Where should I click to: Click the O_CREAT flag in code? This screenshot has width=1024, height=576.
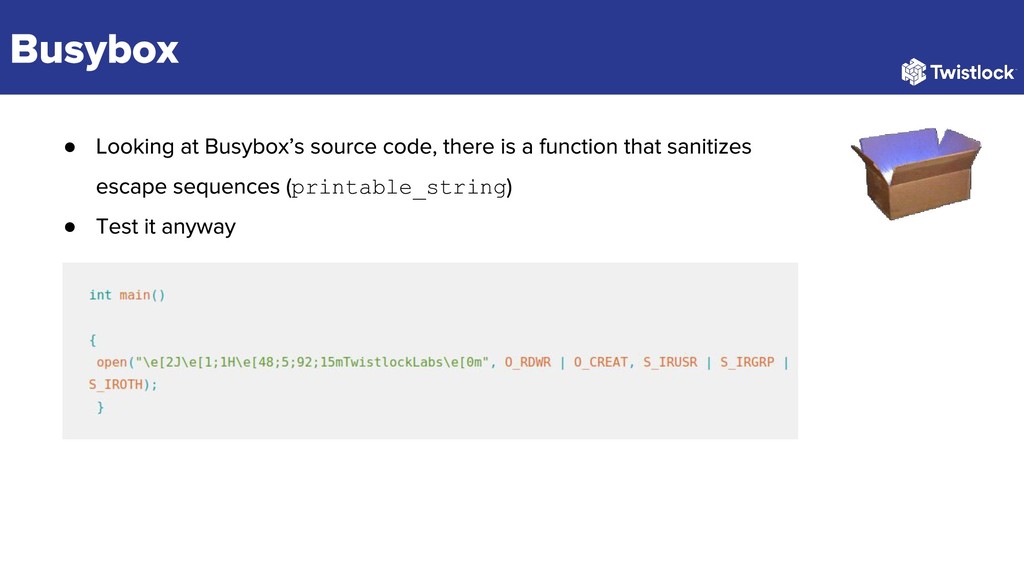[601, 362]
